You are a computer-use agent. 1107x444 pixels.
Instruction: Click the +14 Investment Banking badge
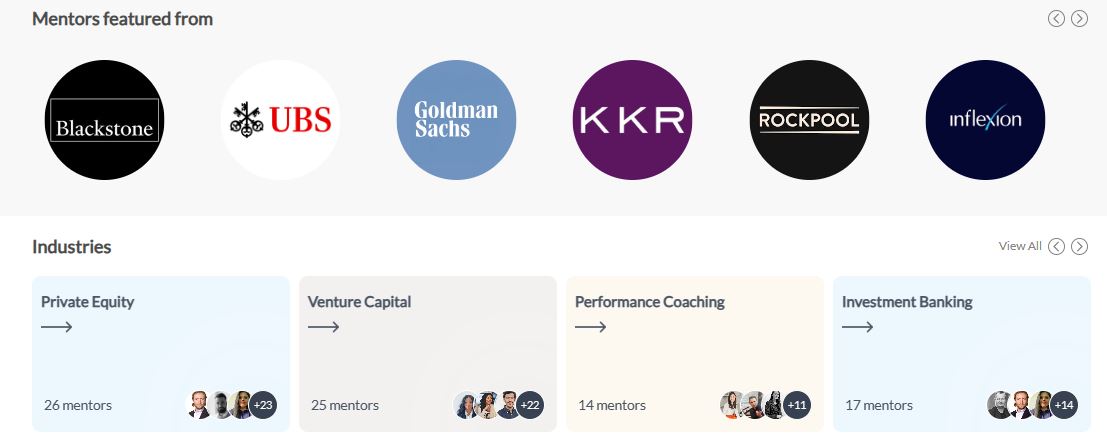(1064, 405)
